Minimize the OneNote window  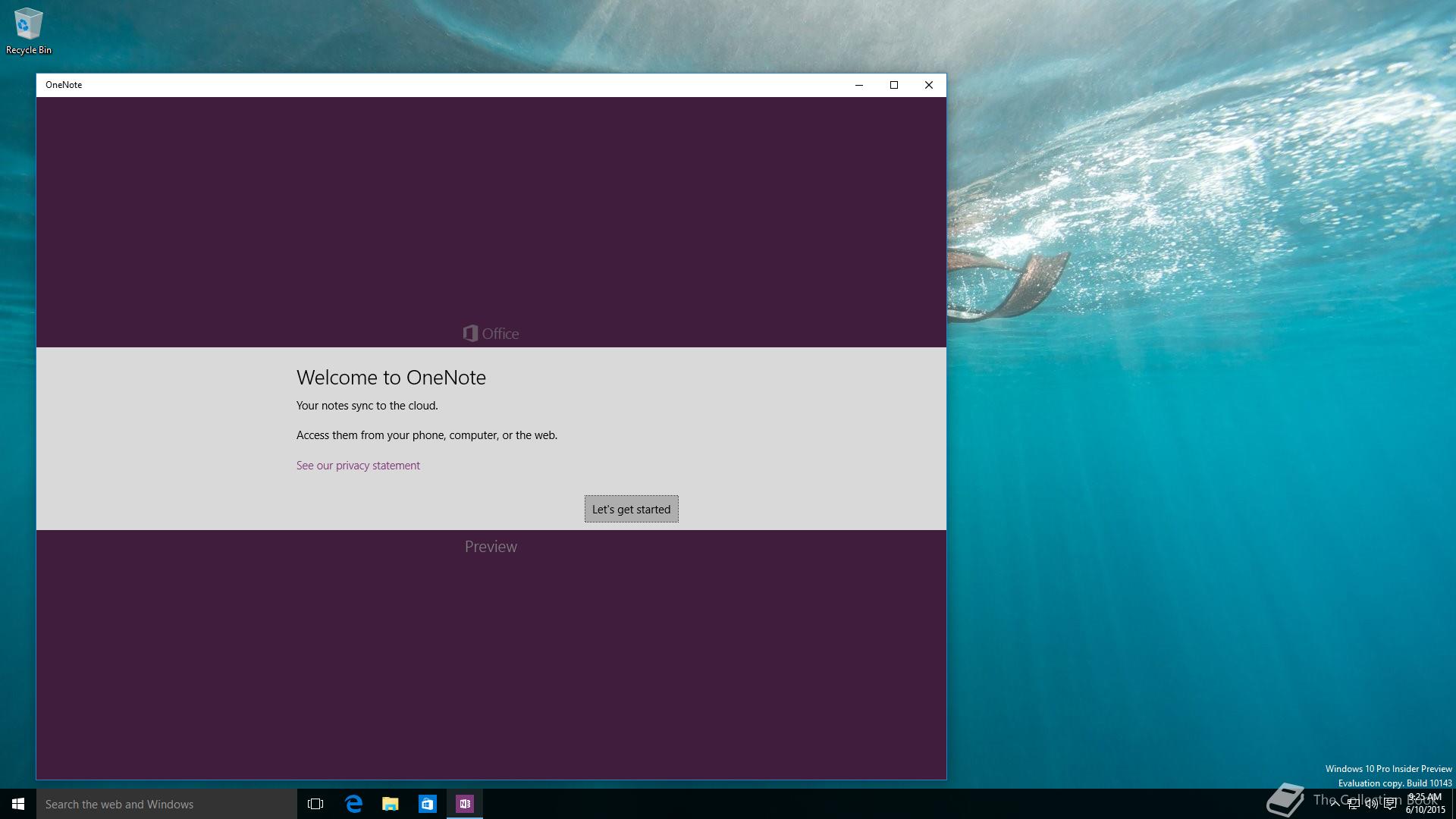[859, 85]
